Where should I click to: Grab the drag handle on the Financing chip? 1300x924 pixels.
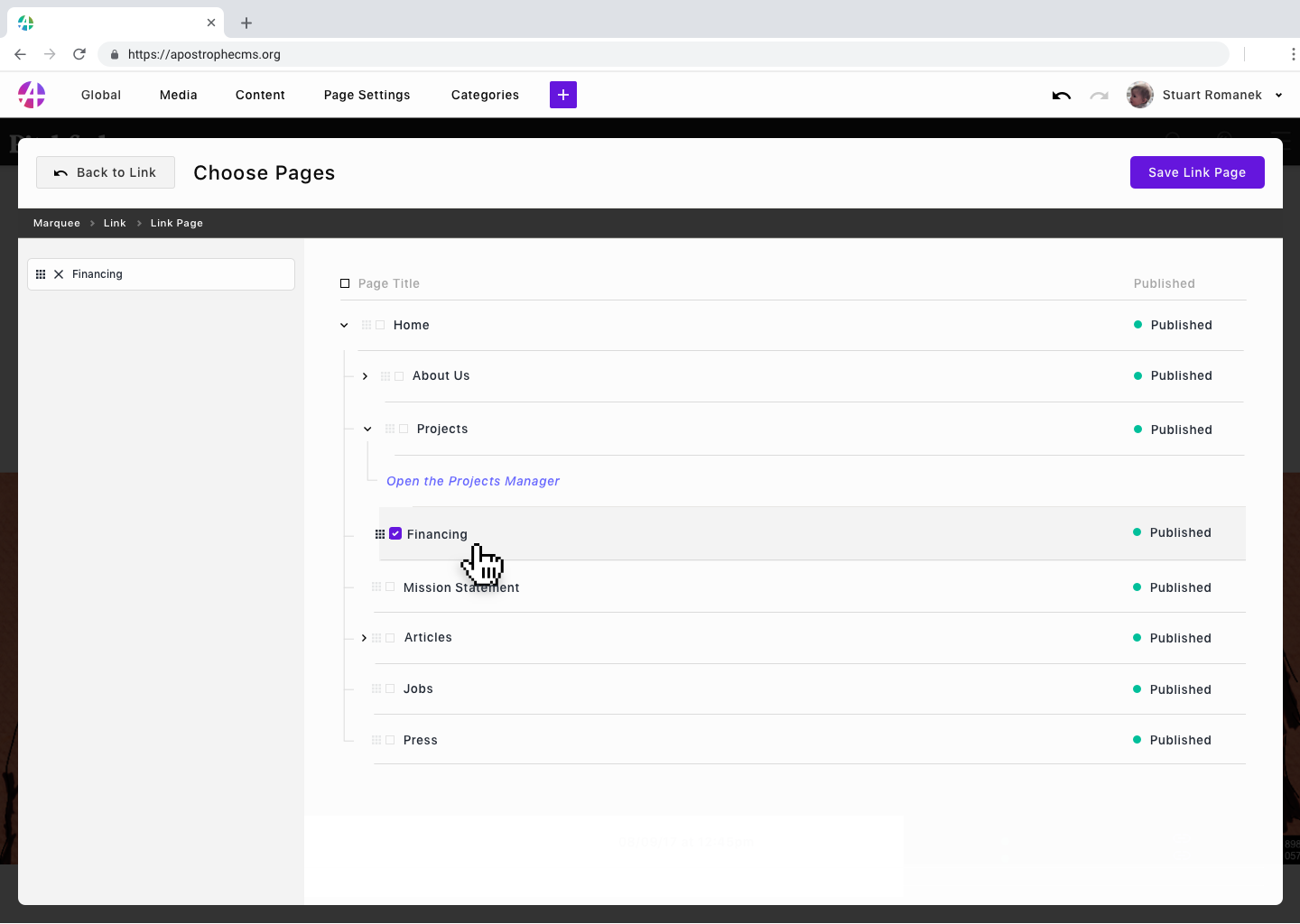(41, 273)
